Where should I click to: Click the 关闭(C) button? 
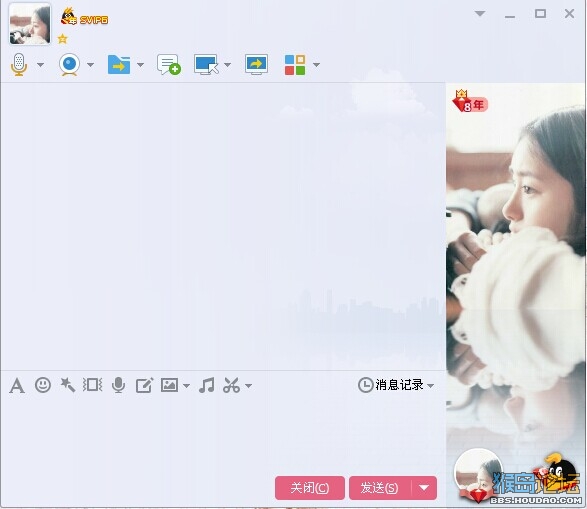click(x=310, y=488)
